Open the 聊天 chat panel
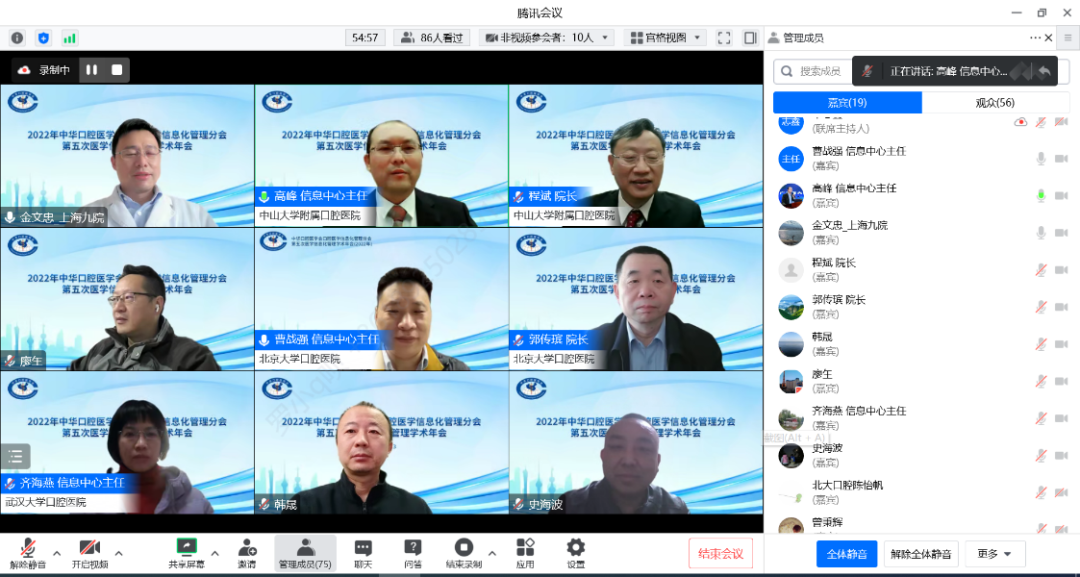 (x=363, y=548)
